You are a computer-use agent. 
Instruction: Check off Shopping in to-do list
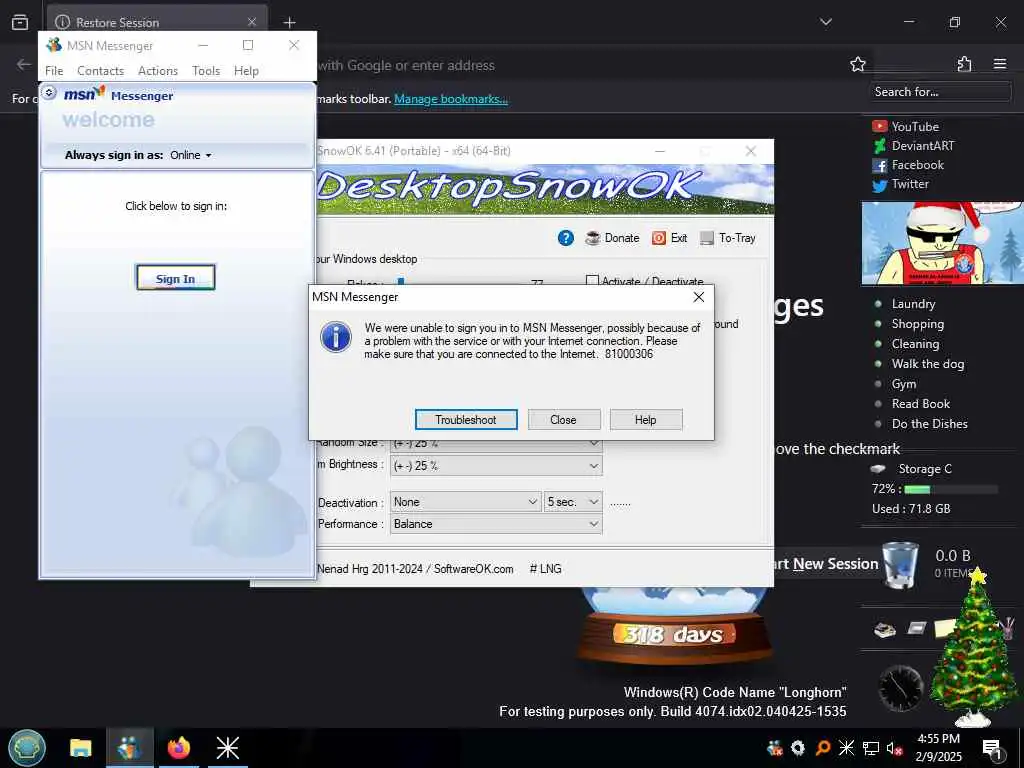pyautogui.click(x=878, y=324)
